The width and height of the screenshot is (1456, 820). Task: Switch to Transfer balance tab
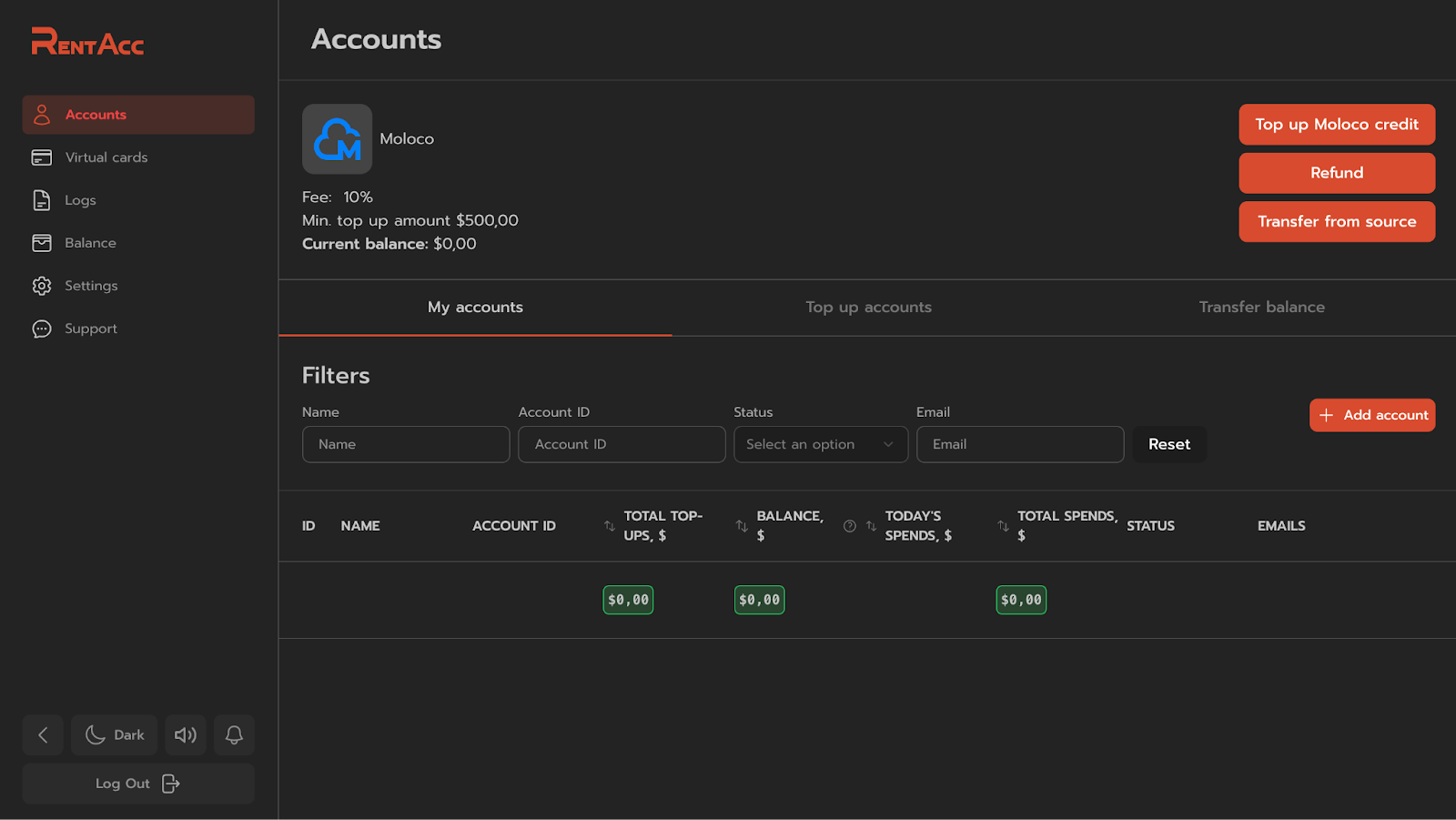pos(1261,308)
